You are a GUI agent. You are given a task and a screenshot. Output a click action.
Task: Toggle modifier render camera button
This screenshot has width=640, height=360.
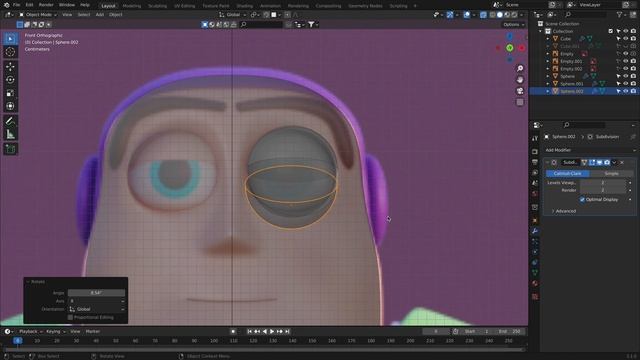(607, 162)
